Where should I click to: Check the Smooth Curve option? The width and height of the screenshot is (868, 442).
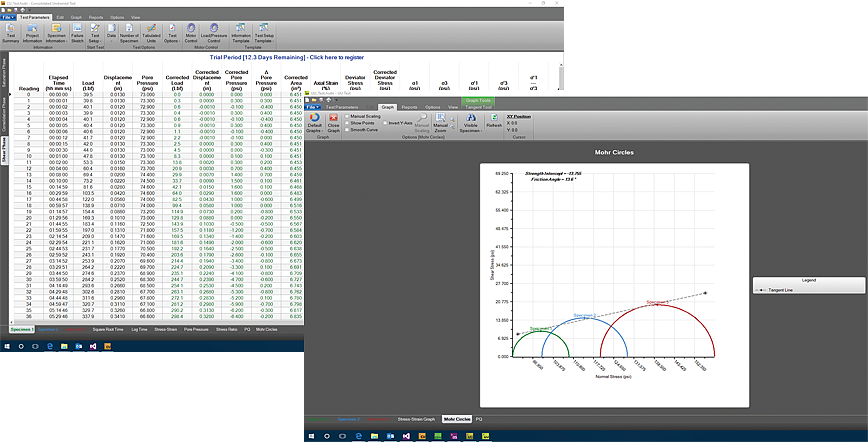pos(346,130)
